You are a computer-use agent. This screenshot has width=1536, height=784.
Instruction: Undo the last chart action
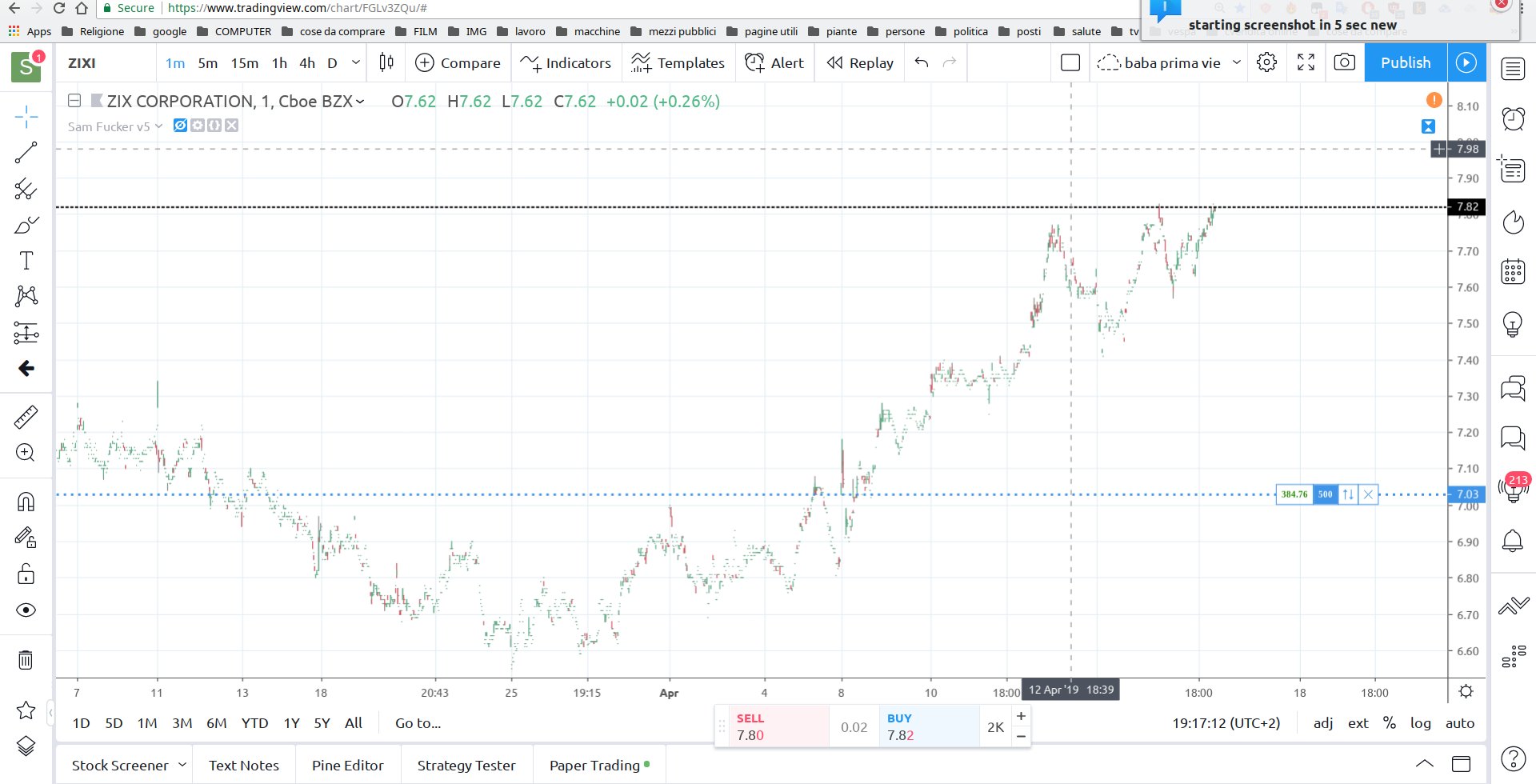point(922,62)
